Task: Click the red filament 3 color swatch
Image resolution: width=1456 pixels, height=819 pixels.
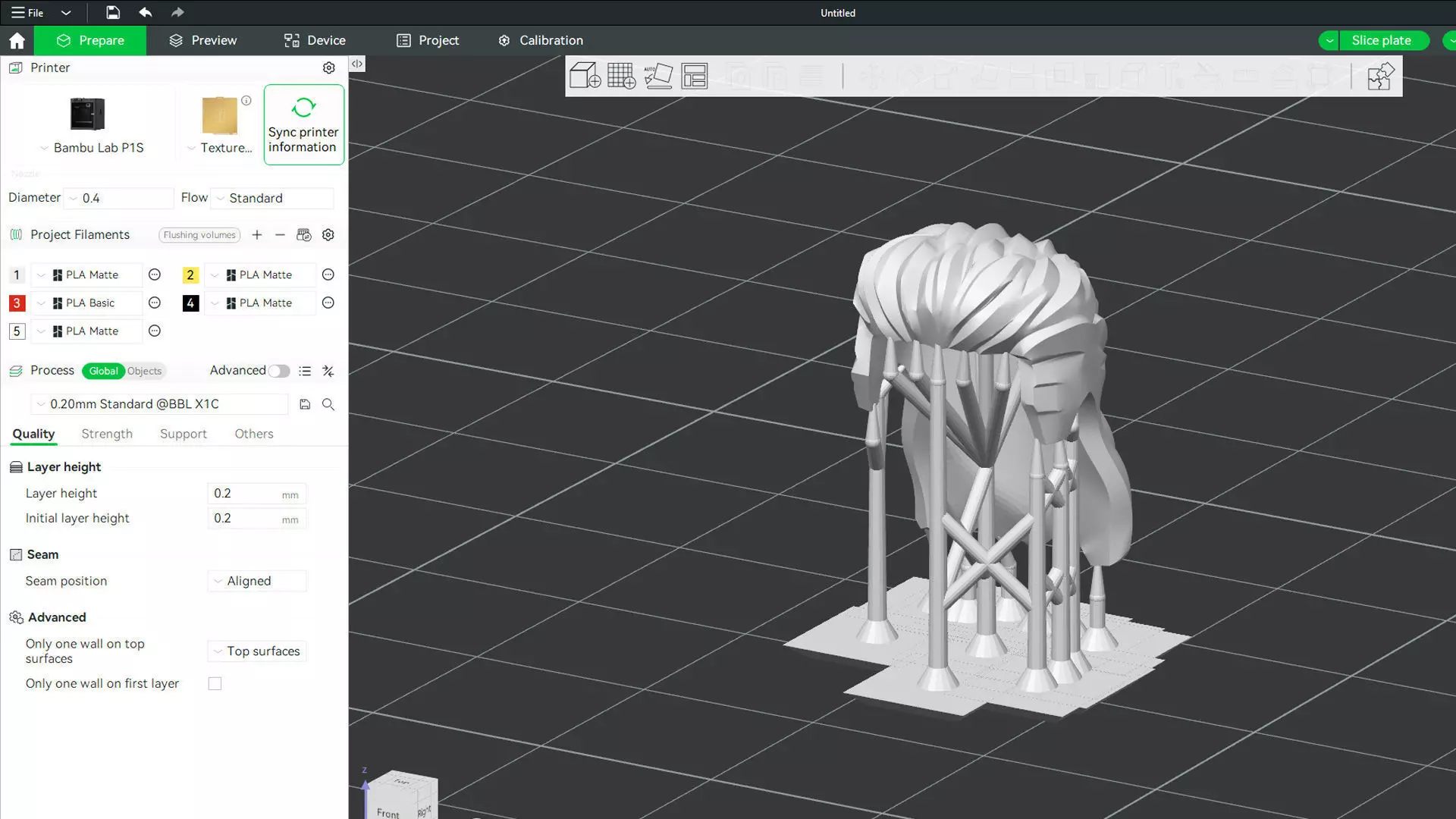Action: click(x=17, y=303)
